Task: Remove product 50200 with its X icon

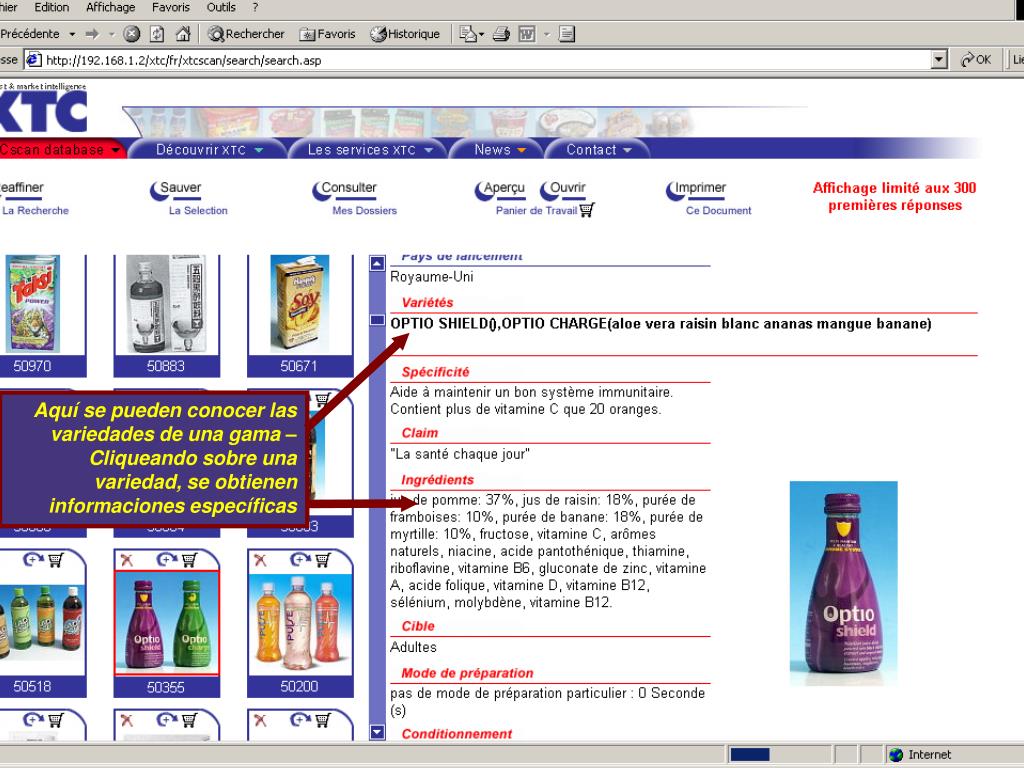Action: coord(260,560)
